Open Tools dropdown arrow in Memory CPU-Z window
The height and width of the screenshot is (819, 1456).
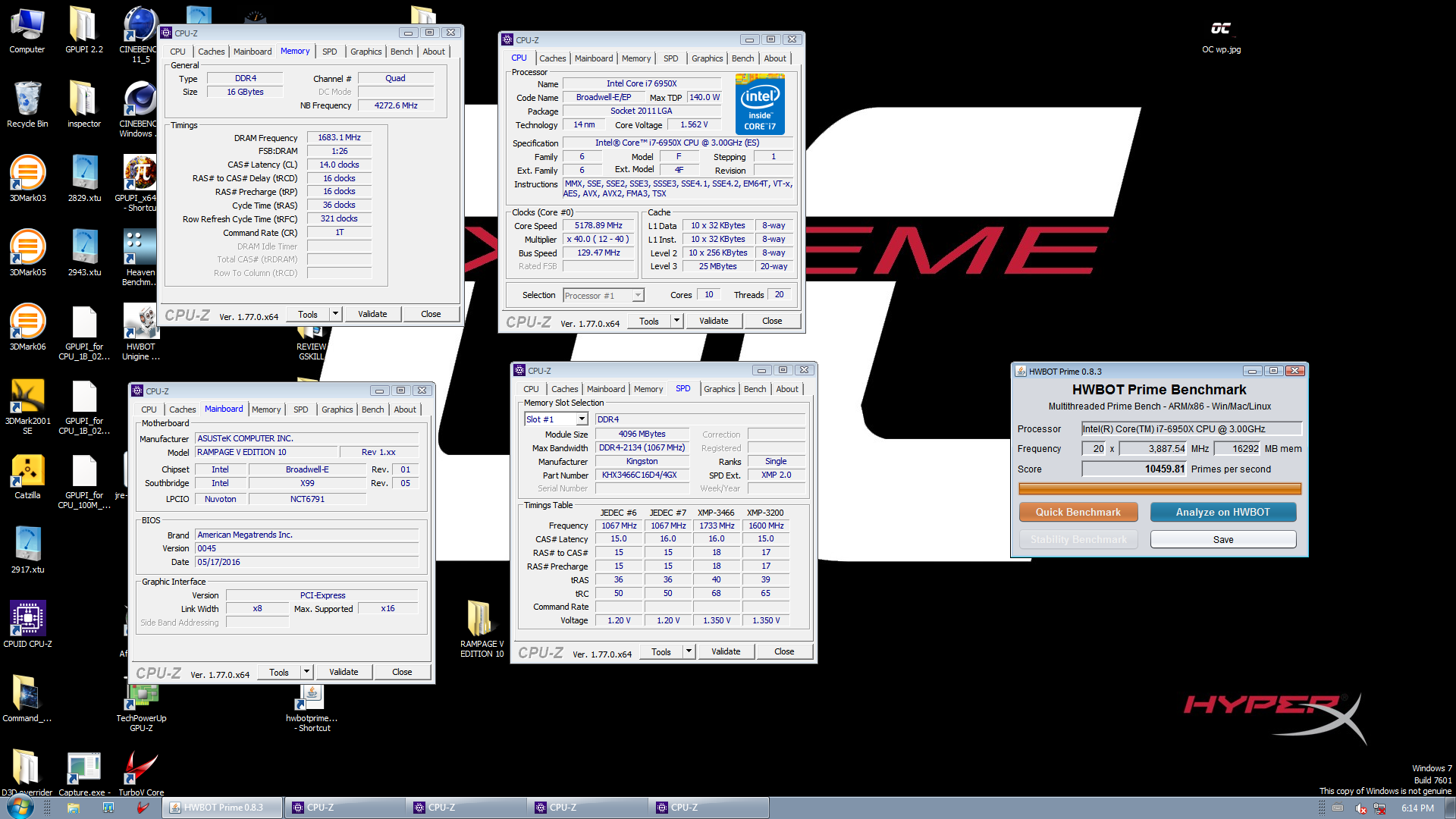(335, 314)
